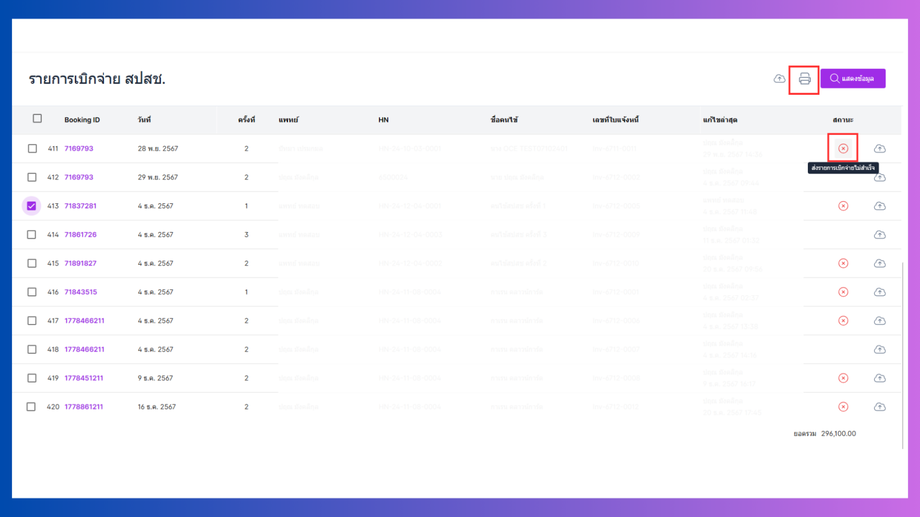Click the upload cloud icon for row 419
Screen dimensions: 920x517
pos(880,378)
